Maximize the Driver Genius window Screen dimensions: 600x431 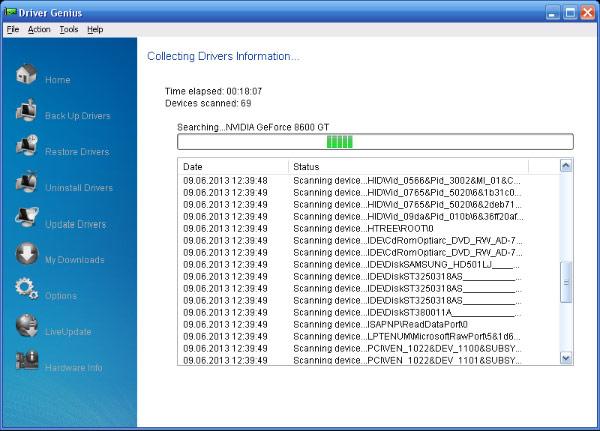tap(570, 13)
